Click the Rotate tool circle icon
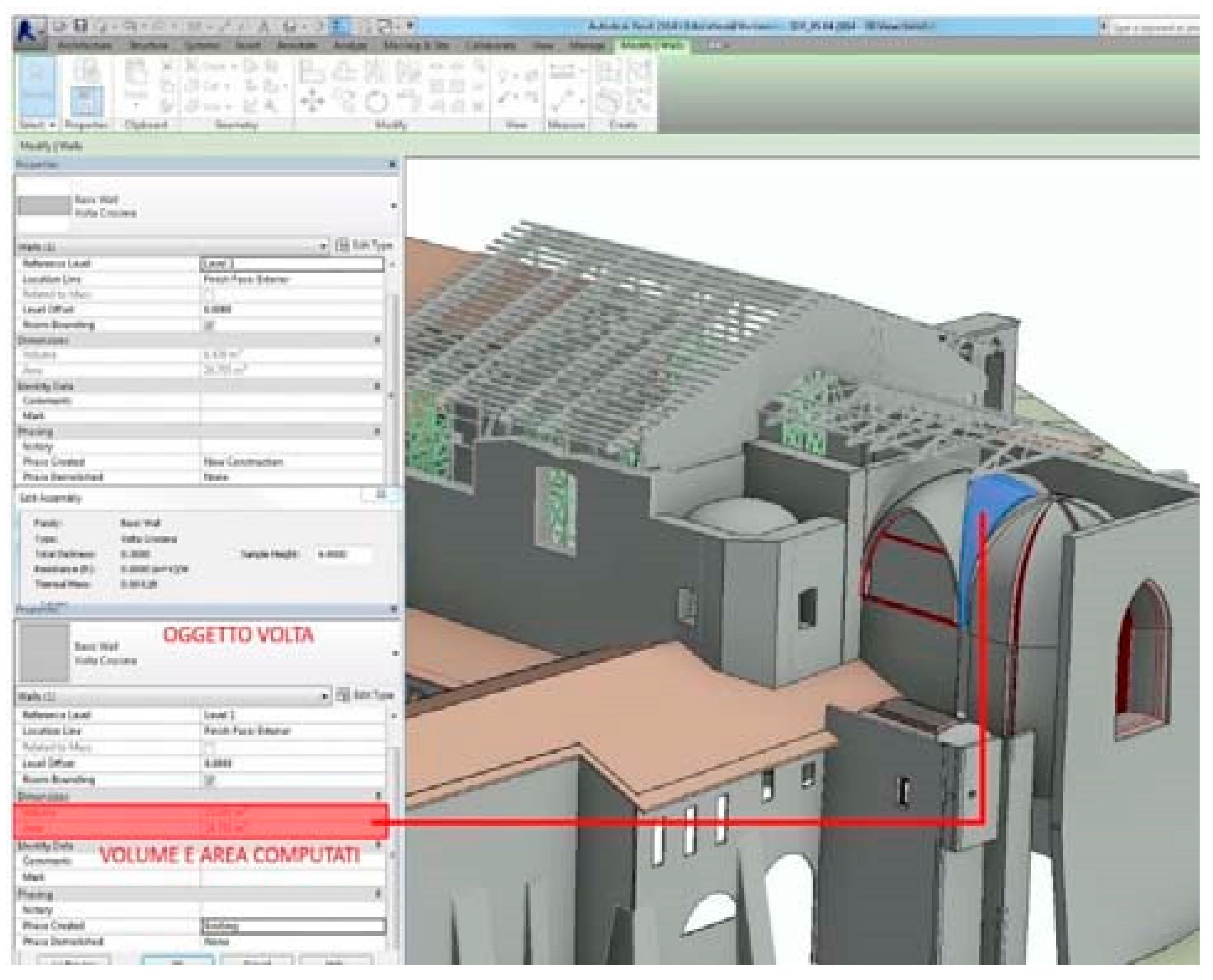The height and width of the screenshot is (980, 1213). coord(376,102)
